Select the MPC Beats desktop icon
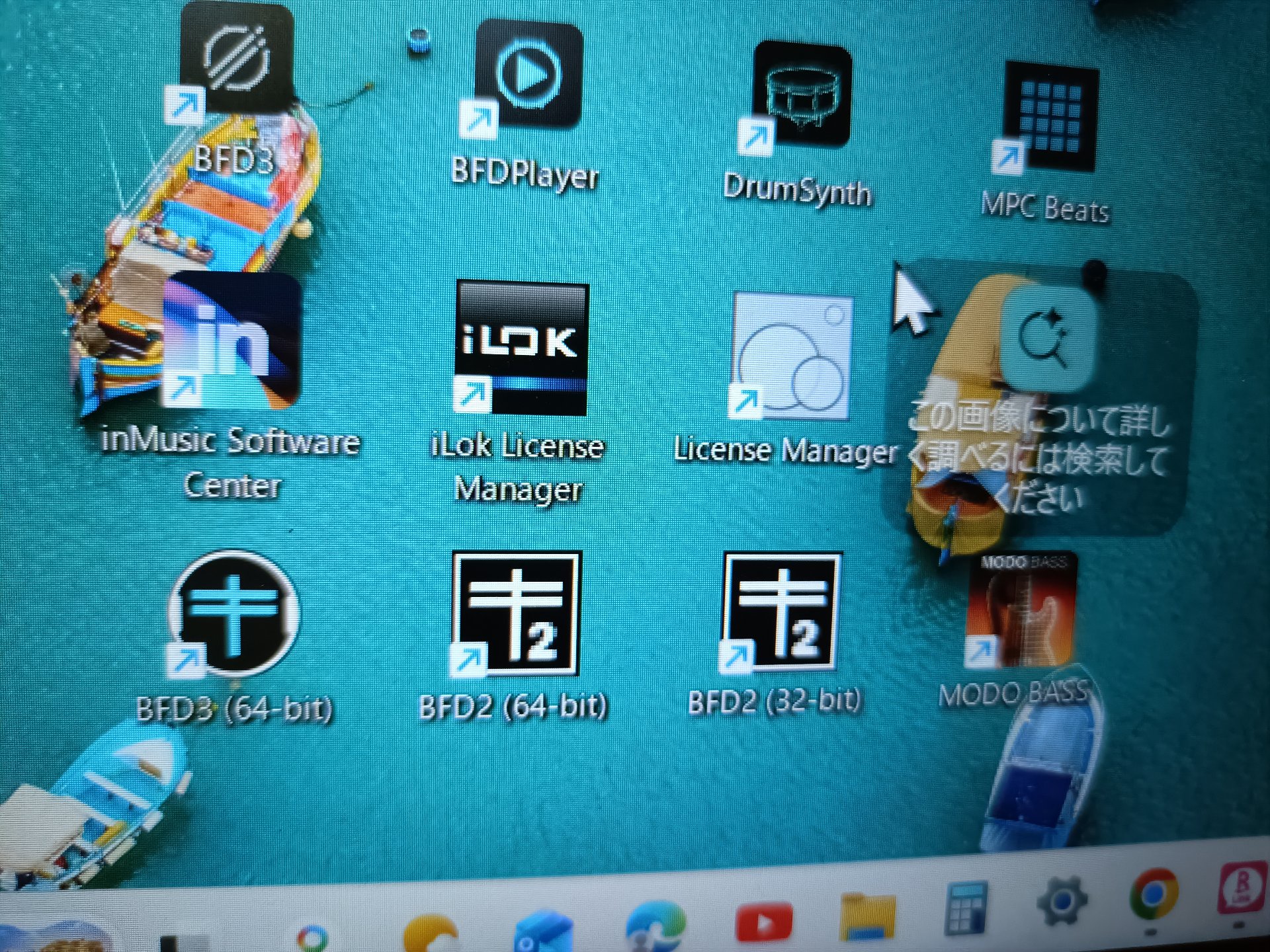 click(1050, 116)
